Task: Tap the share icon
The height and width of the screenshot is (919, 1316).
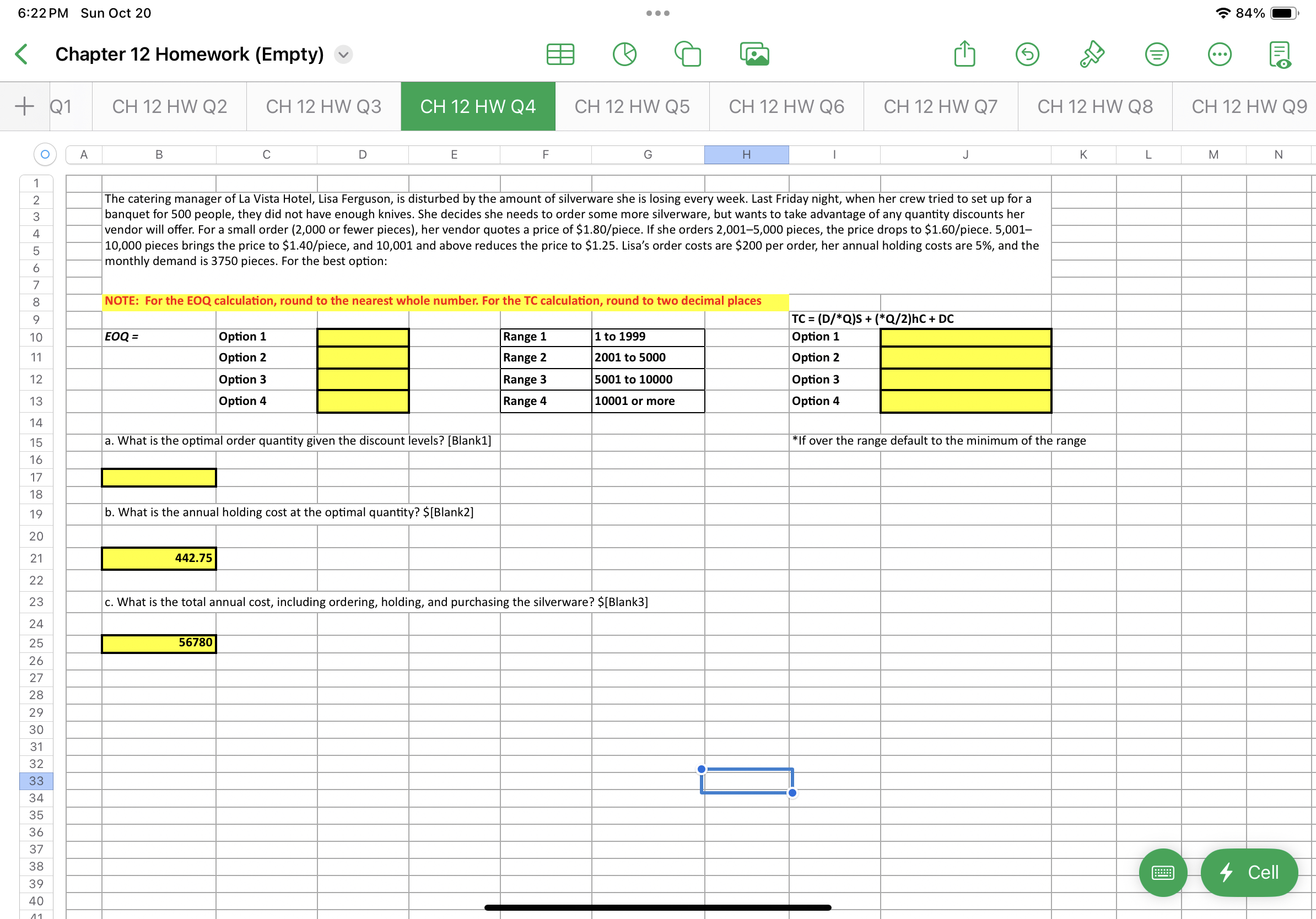Action: click(x=964, y=55)
